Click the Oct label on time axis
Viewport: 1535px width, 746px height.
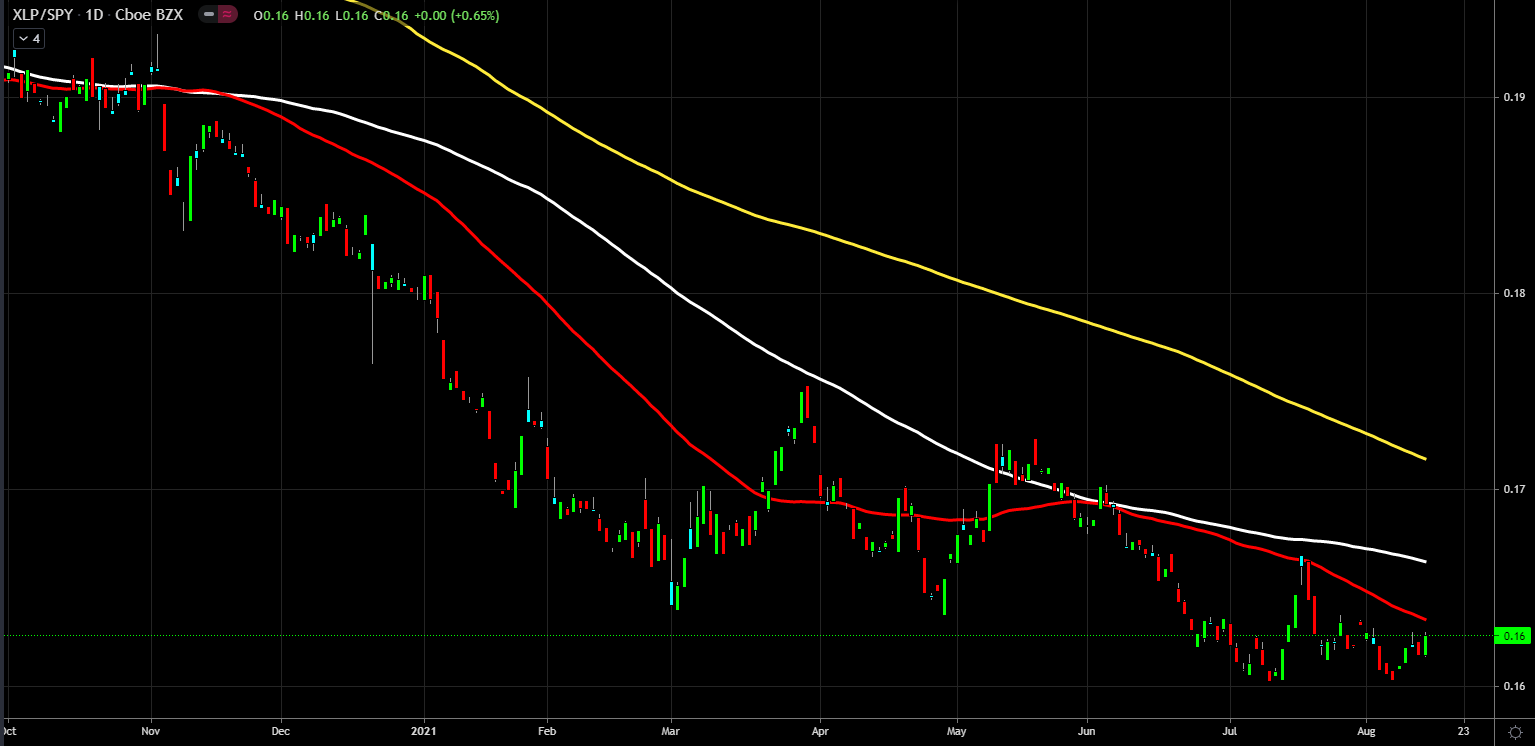click(x=10, y=731)
